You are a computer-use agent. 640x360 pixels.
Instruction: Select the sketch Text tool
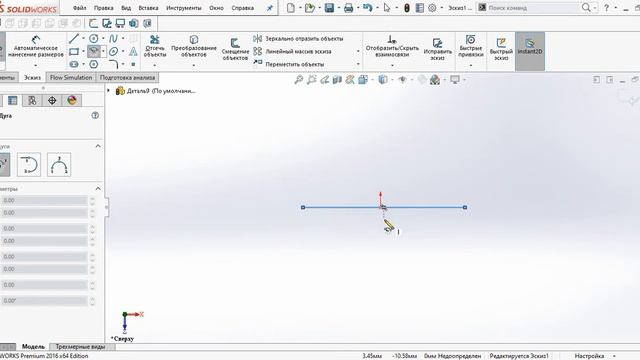133,51
